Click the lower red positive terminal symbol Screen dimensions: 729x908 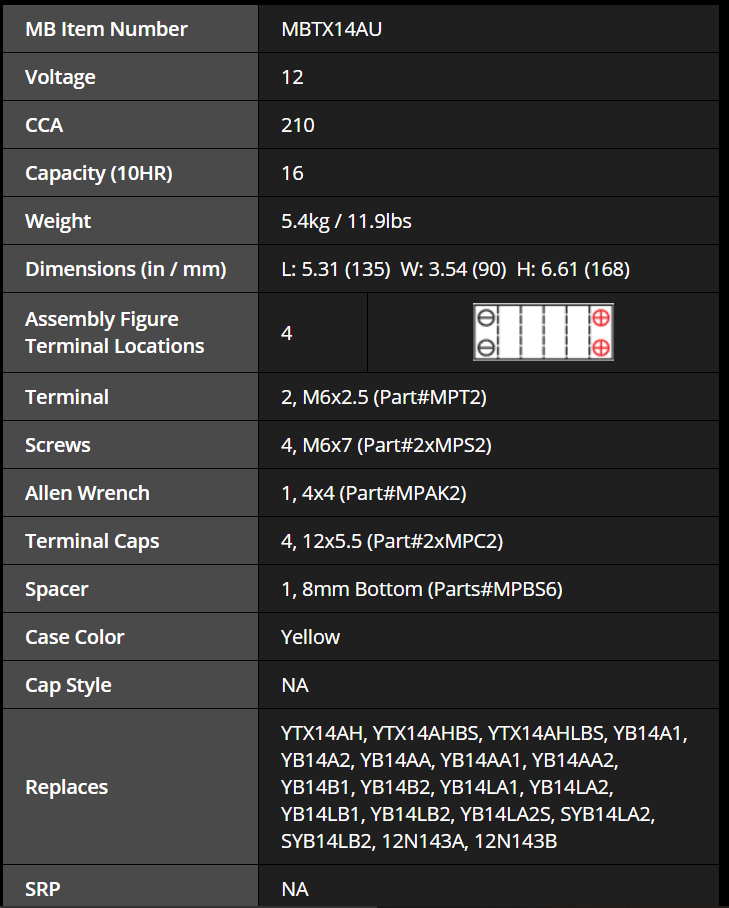pos(601,347)
